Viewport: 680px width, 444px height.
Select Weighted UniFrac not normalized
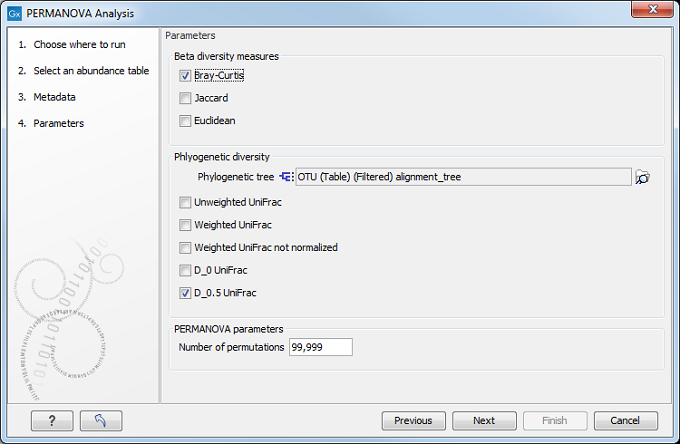click(x=185, y=248)
